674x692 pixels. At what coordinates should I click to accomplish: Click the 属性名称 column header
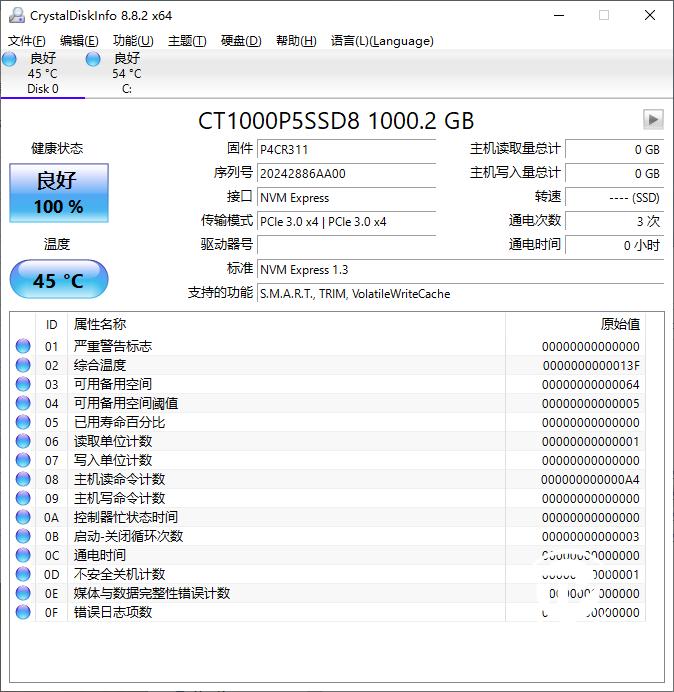pos(286,324)
